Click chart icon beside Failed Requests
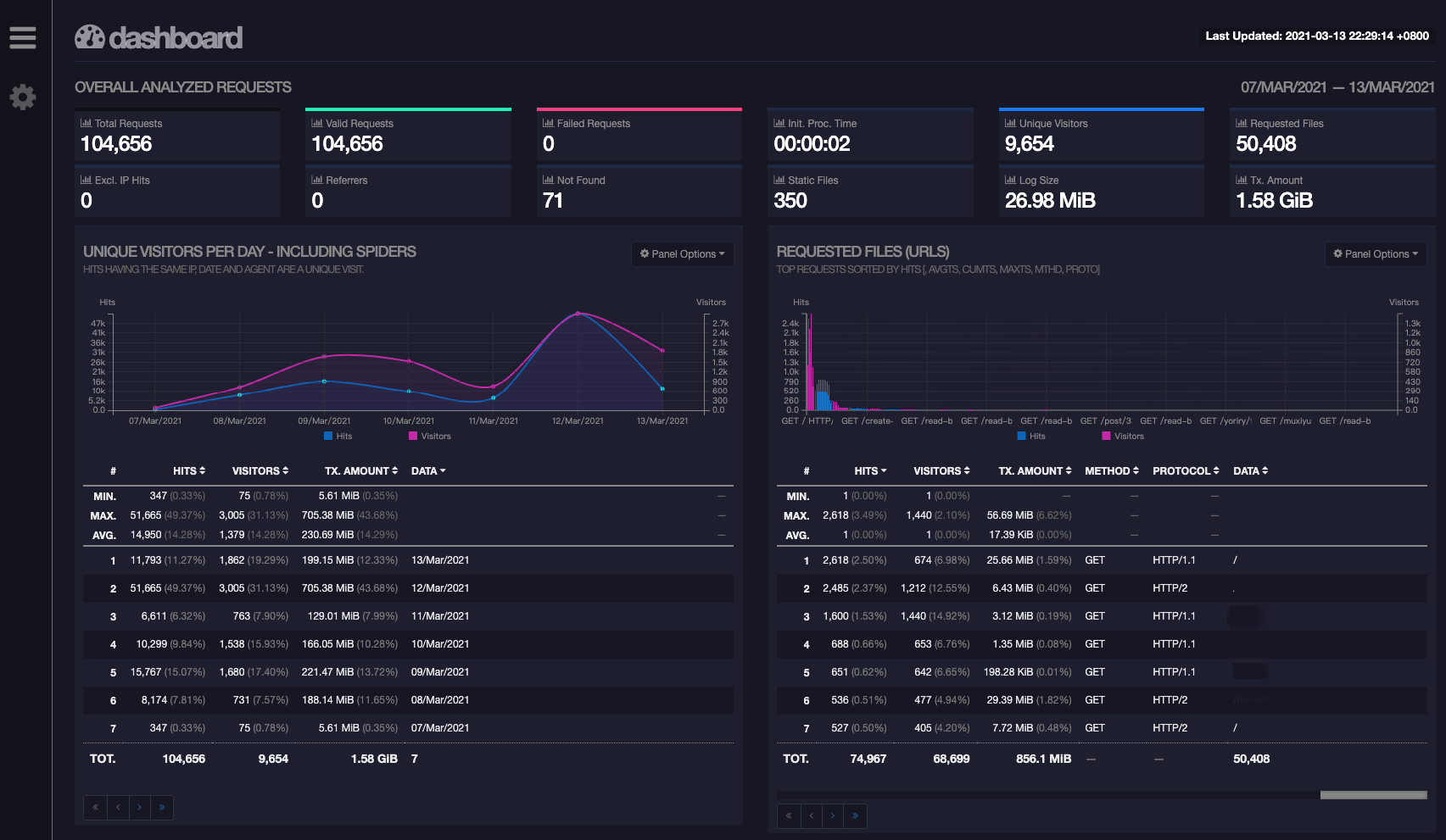The width and height of the screenshot is (1446, 840). (x=548, y=123)
